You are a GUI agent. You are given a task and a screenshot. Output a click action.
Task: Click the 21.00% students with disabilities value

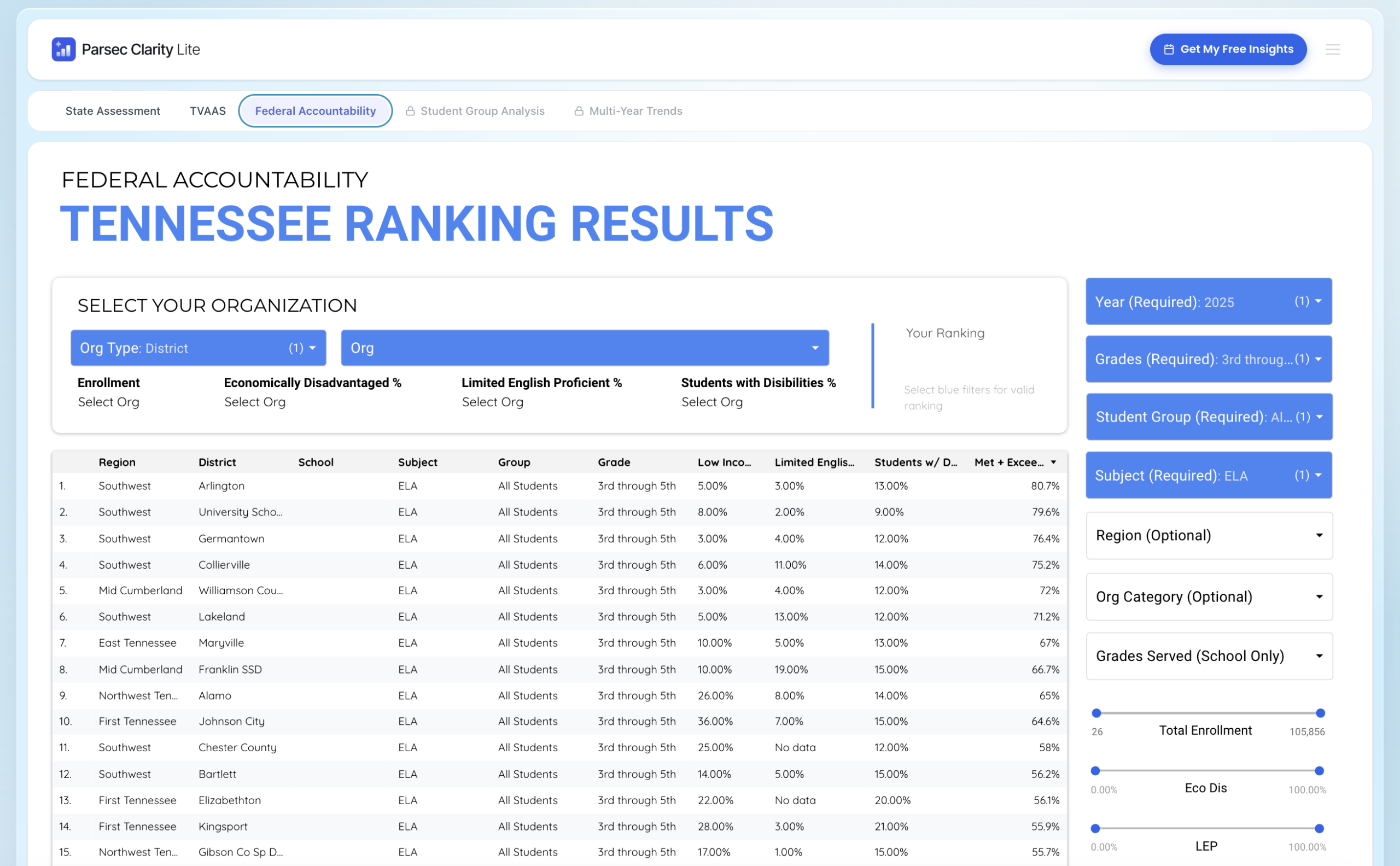(891, 827)
